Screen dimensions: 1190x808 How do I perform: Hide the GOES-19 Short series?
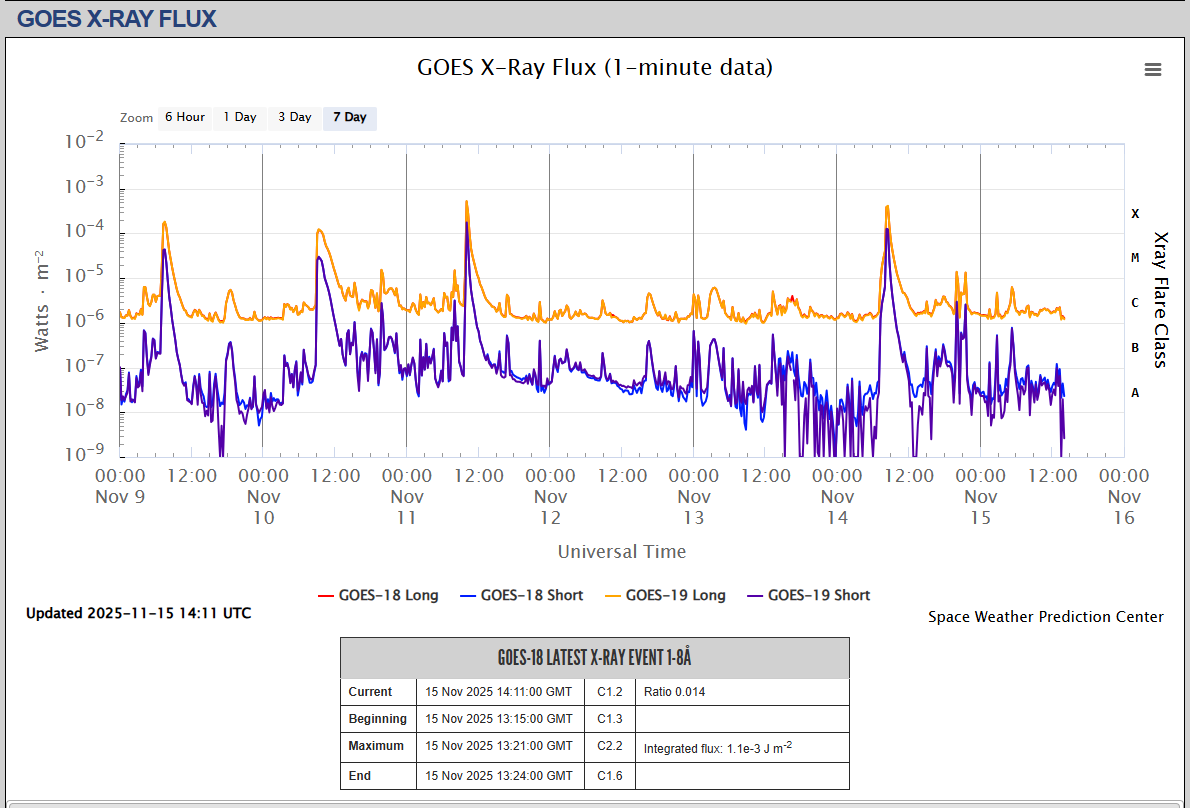pos(808,595)
